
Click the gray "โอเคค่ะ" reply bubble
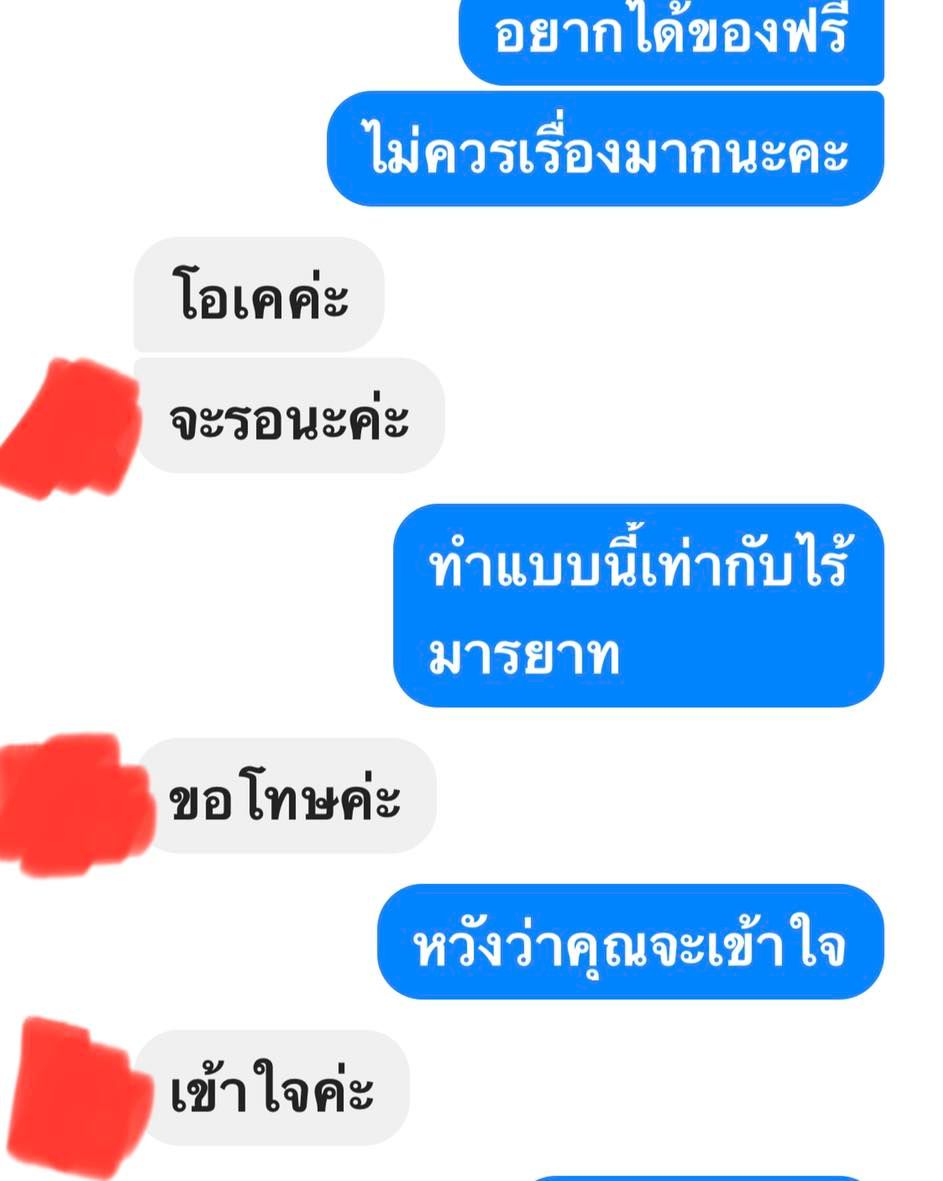[259, 294]
